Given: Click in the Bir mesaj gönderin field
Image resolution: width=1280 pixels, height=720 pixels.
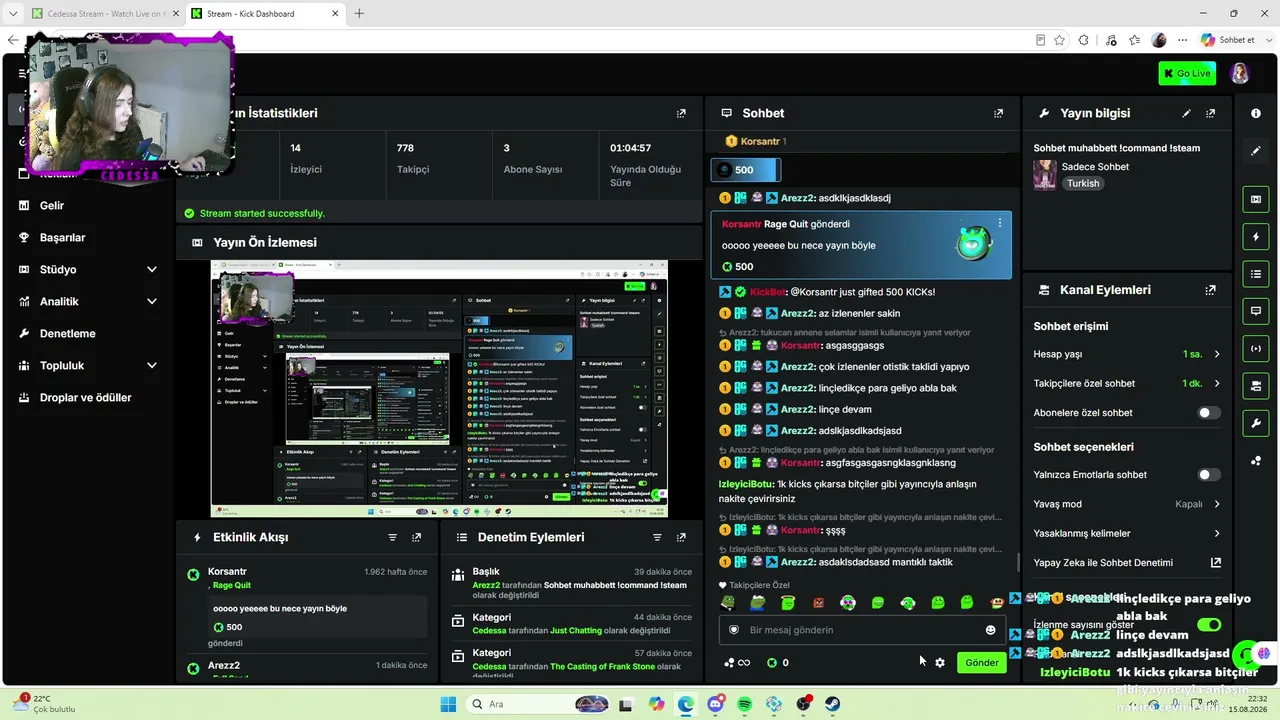Looking at the screenshot, I should pyautogui.click(x=862, y=630).
